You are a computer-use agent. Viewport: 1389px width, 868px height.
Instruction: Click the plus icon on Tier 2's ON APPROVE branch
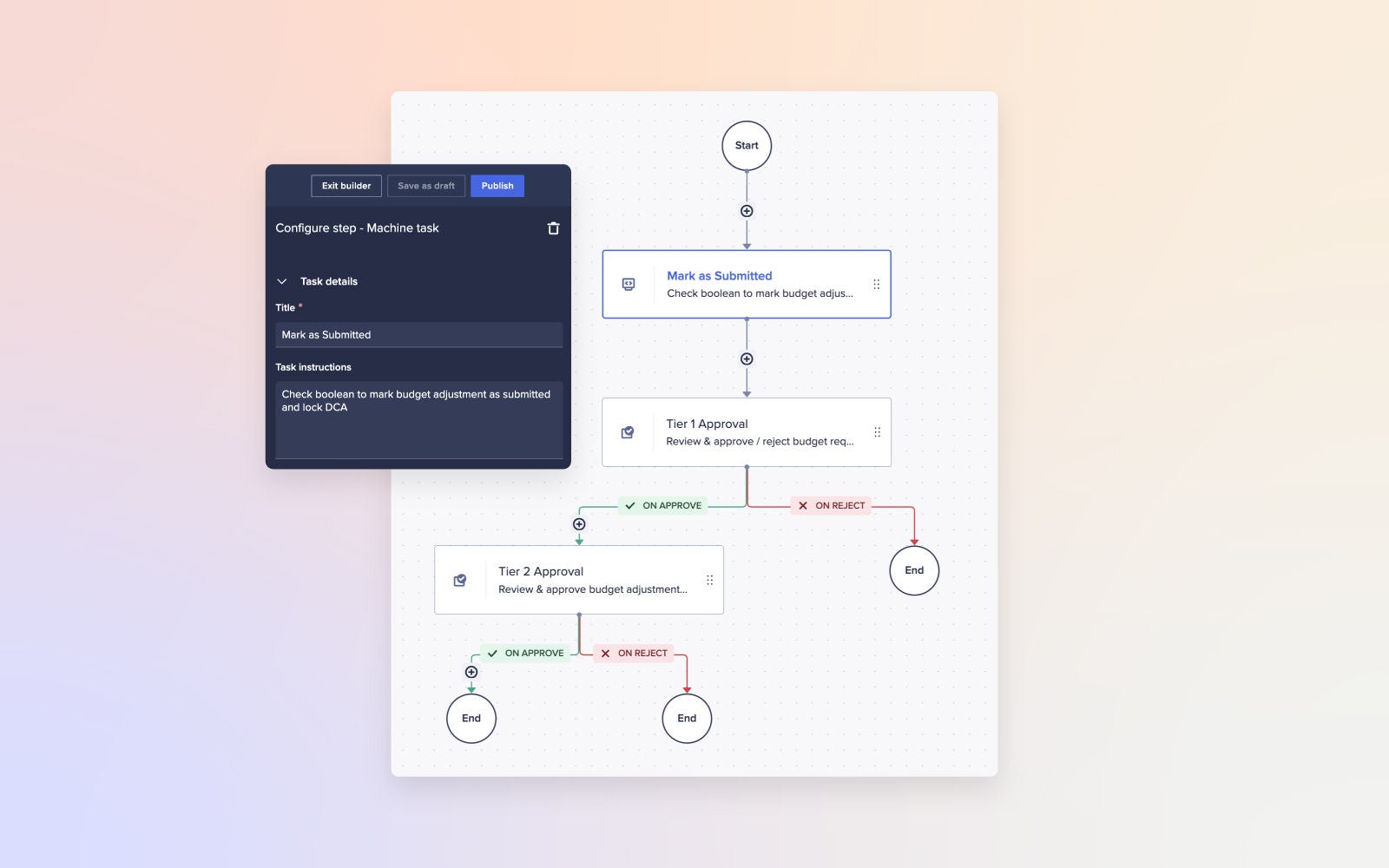pos(471,671)
